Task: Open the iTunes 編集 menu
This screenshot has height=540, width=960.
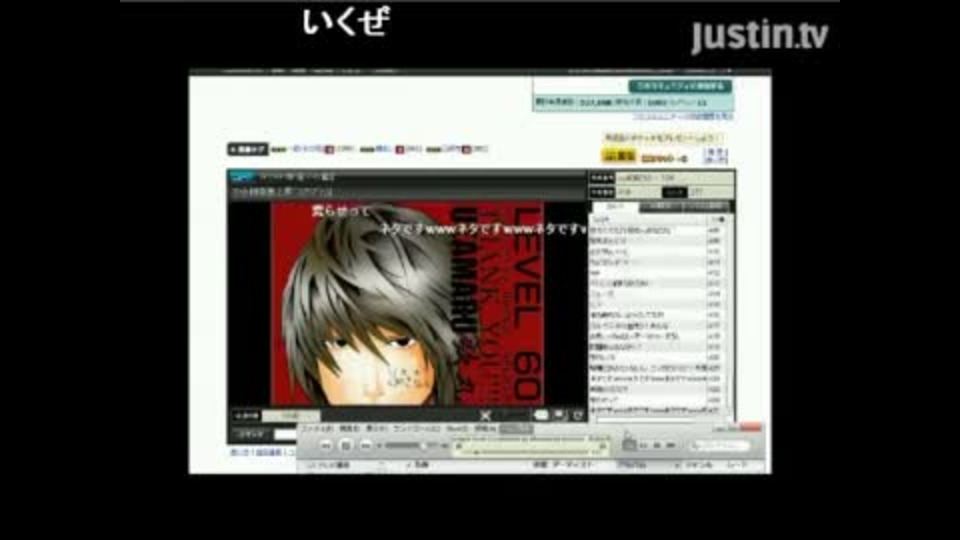Action: click(x=348, y=429)
